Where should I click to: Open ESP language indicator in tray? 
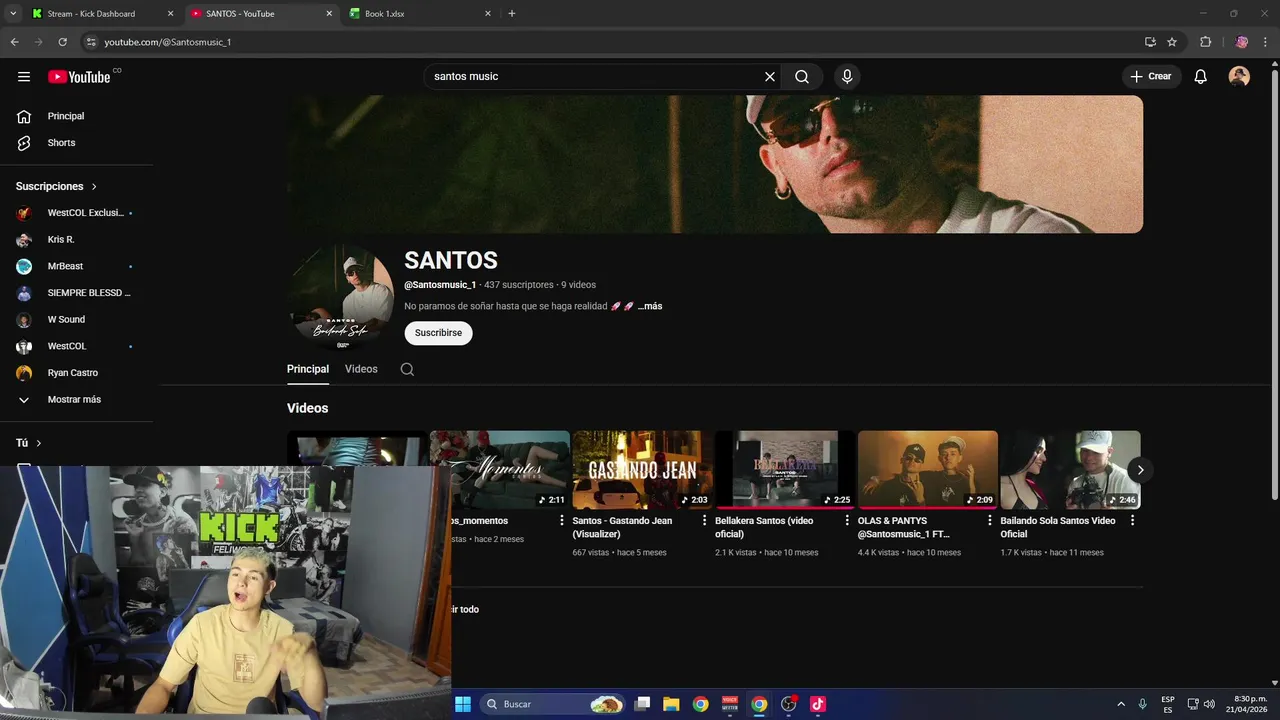coord(1168,704)
